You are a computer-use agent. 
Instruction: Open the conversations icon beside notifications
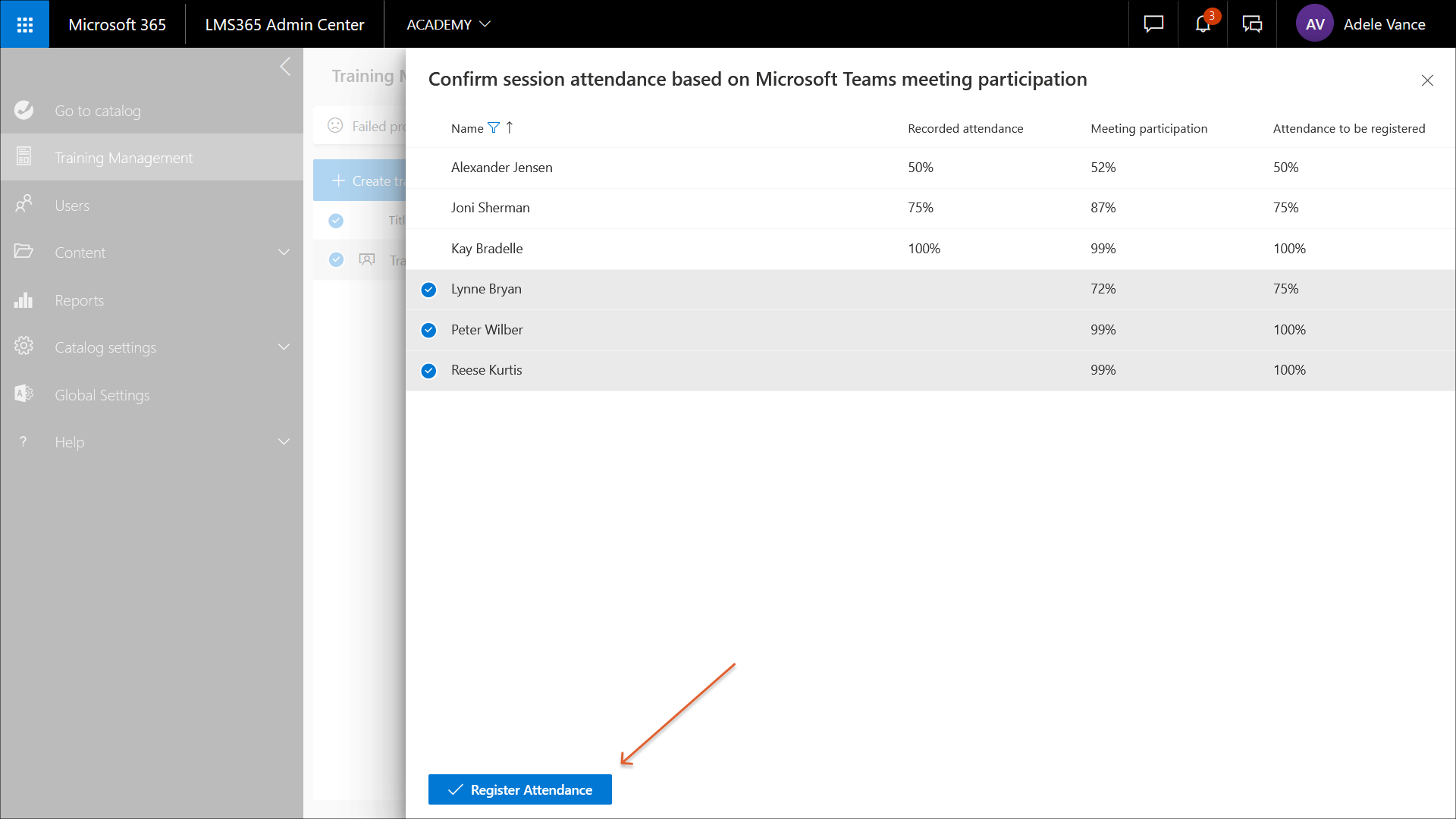(1252, 24)
